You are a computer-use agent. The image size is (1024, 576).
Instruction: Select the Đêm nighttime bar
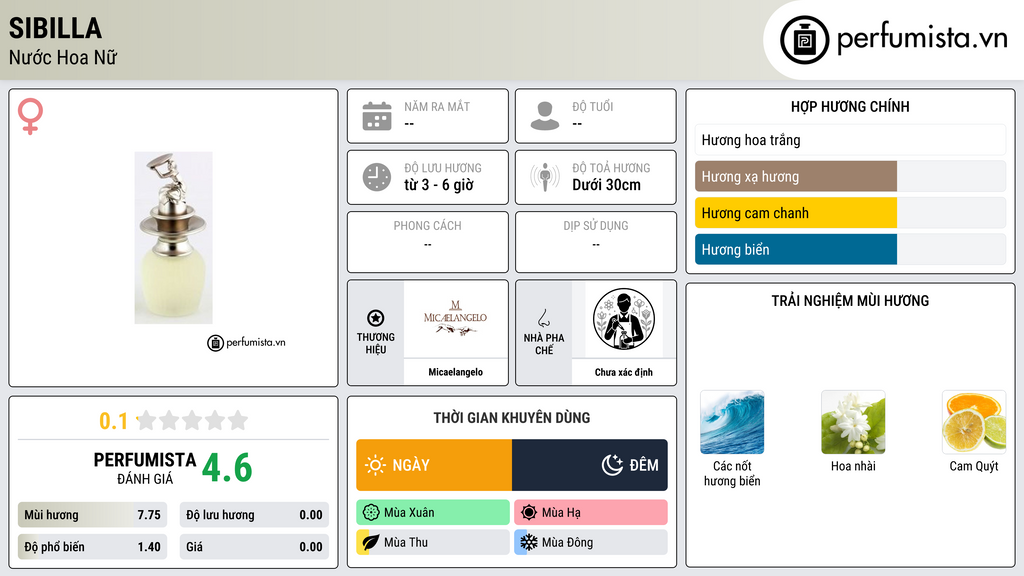click(x=590, y=465)
